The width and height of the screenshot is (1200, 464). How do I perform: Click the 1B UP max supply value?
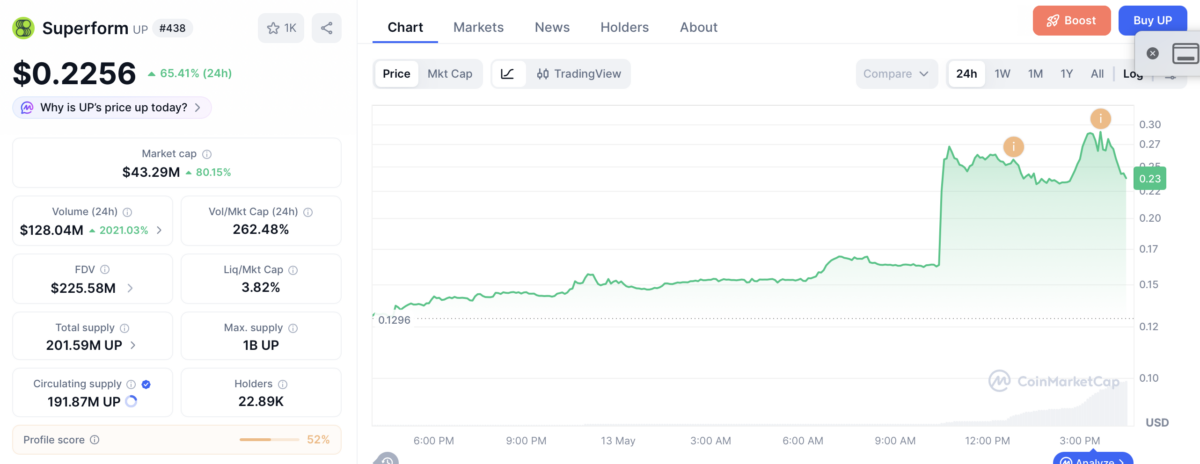click(x=261, y=345)
